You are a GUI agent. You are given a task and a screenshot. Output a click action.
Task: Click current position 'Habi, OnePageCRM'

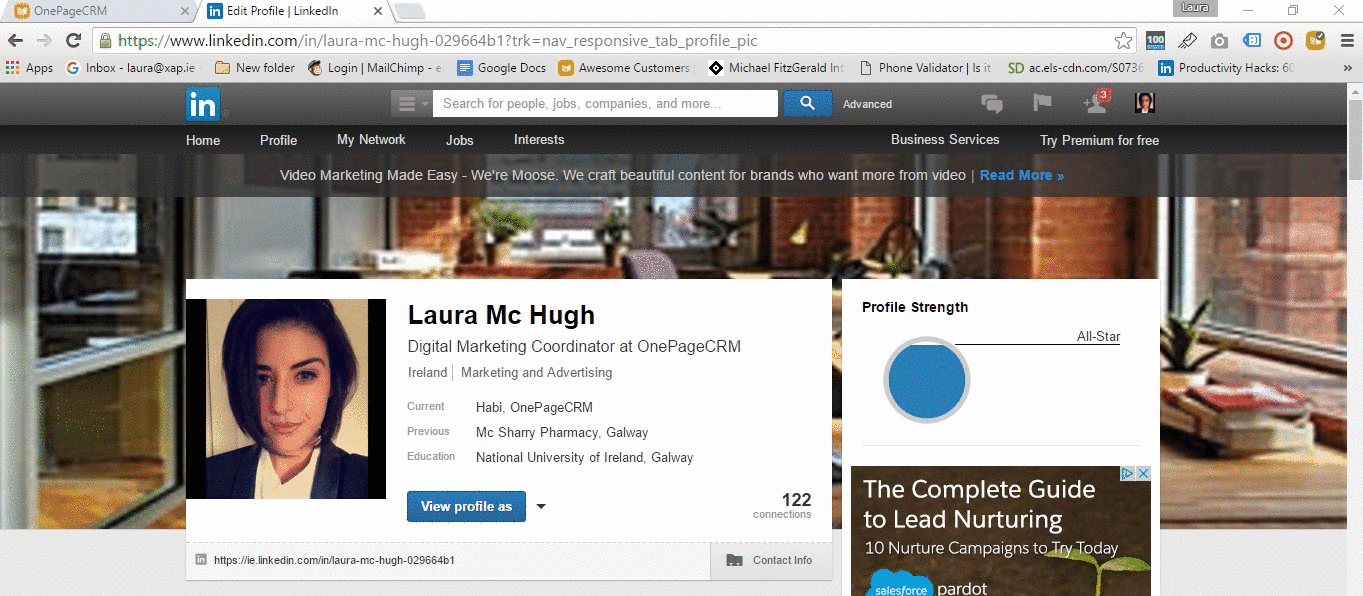534,407
